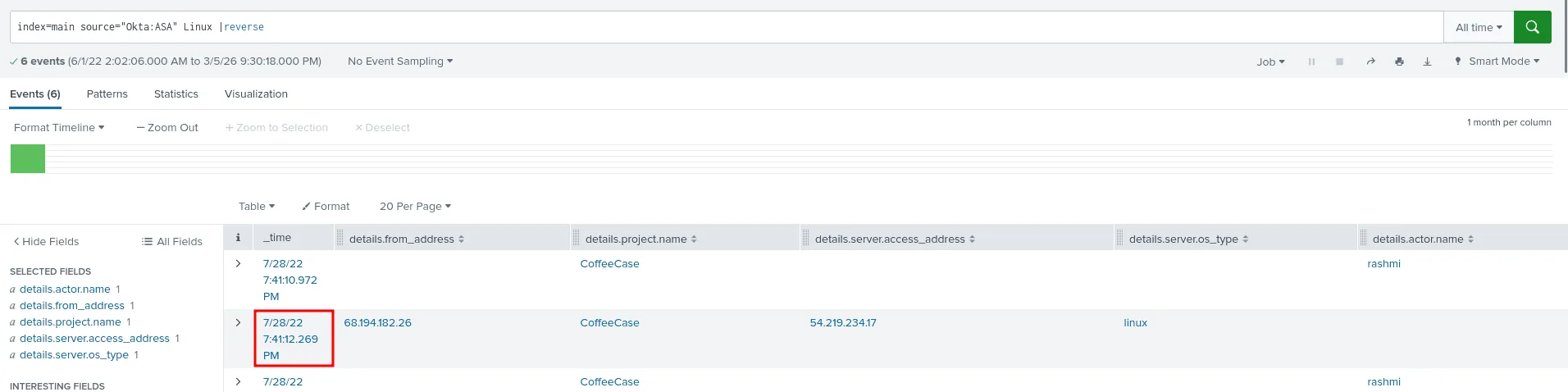1568x392 pixels.
Task: Click the Zoom Out timeline button
Action: [x=167, y=127]
